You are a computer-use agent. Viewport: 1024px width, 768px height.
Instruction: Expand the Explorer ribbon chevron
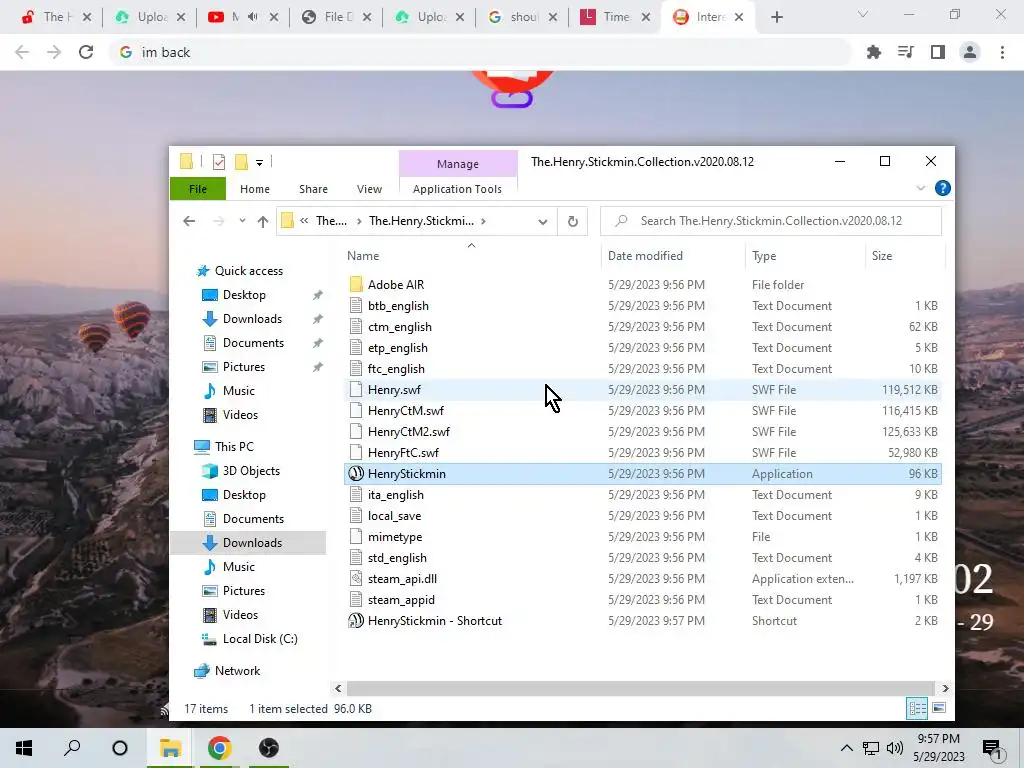[921, 188]
